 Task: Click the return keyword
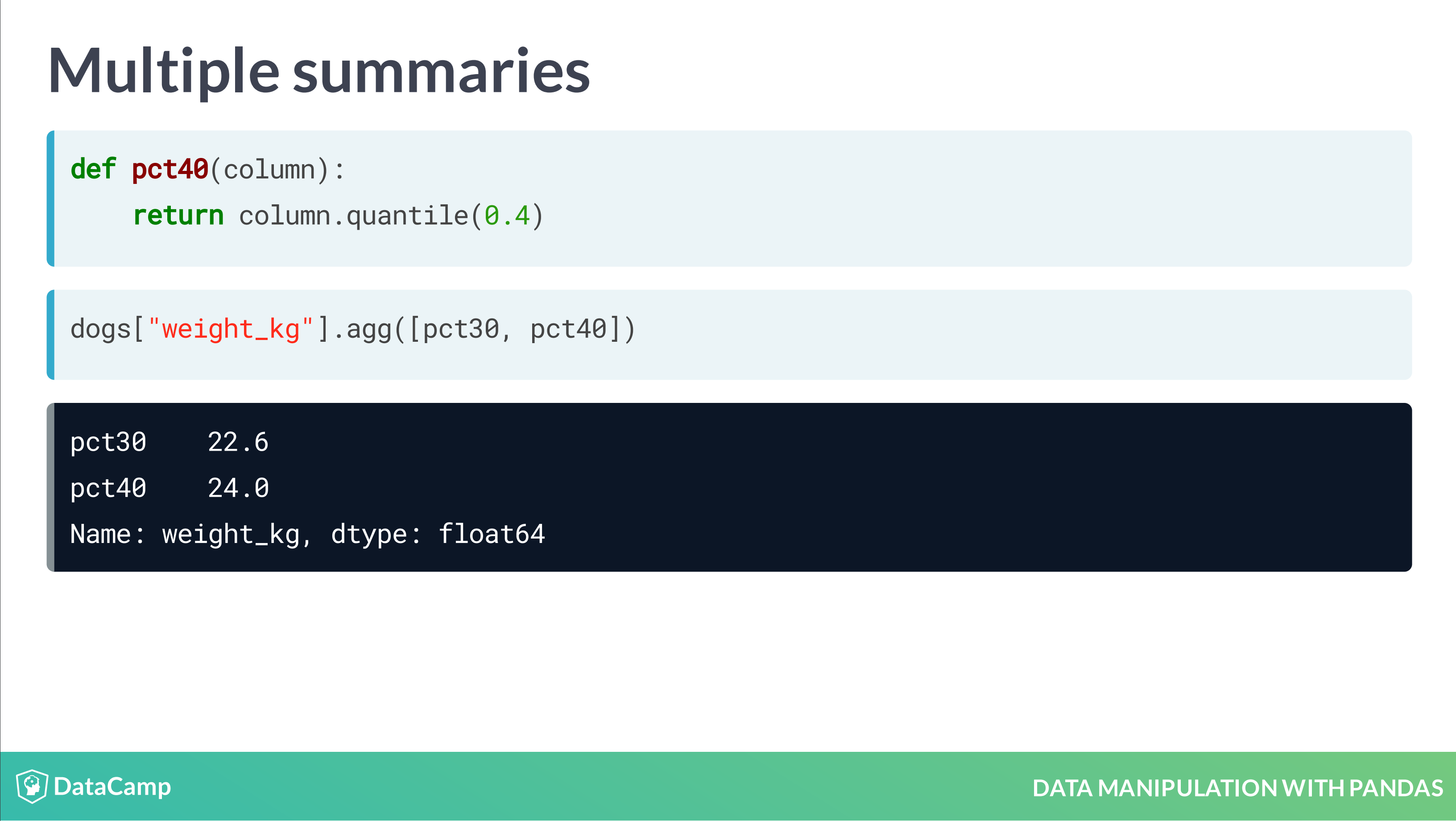coord(178,216)
